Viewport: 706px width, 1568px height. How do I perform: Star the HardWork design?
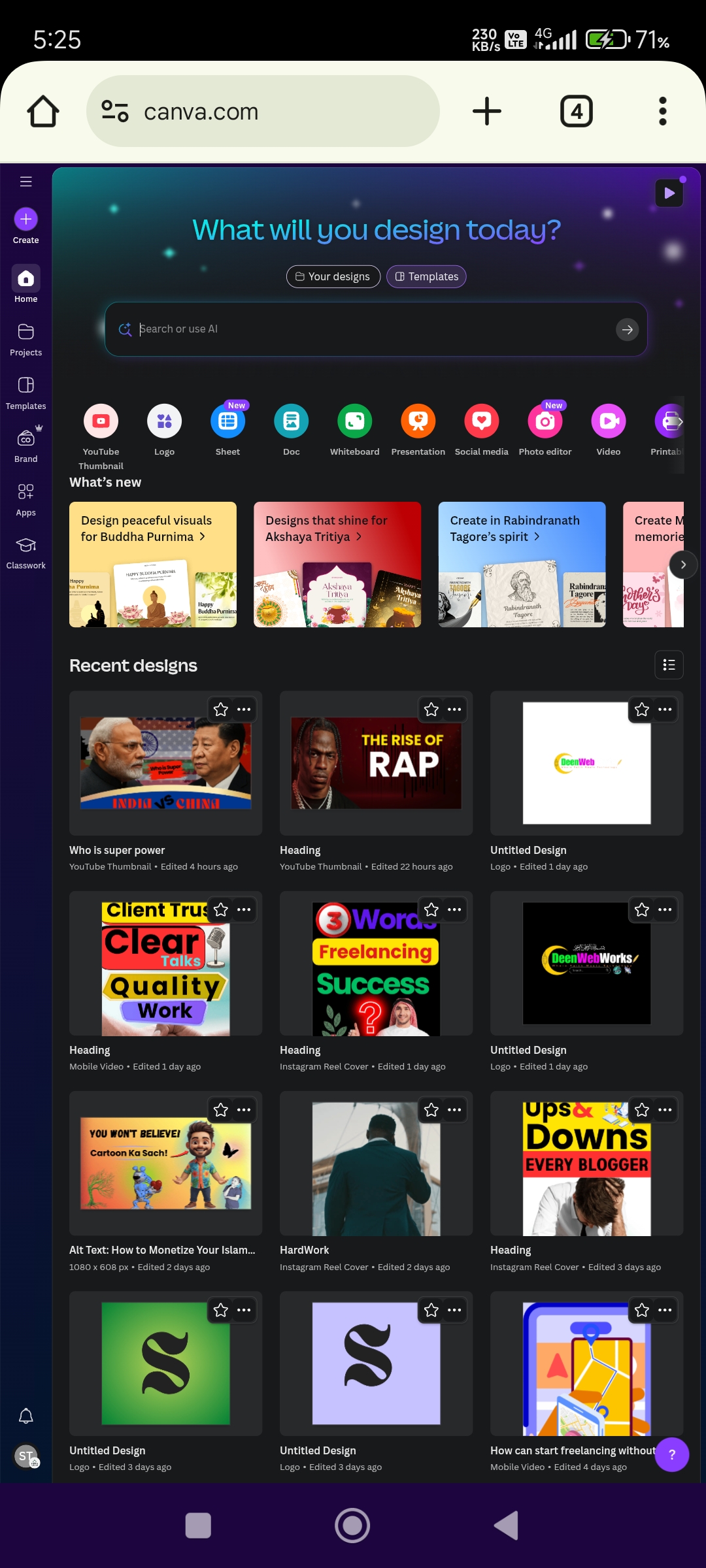tap(431, 1110)
